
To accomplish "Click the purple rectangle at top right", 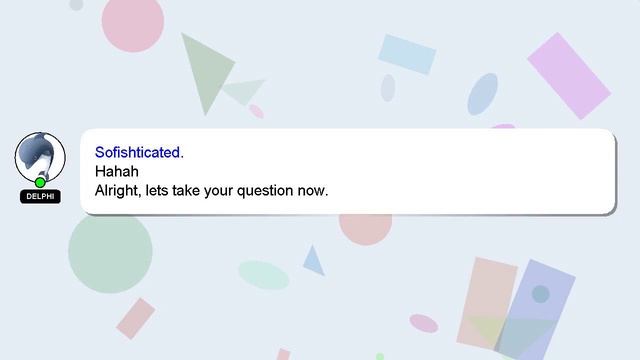I will pos(569,76).
